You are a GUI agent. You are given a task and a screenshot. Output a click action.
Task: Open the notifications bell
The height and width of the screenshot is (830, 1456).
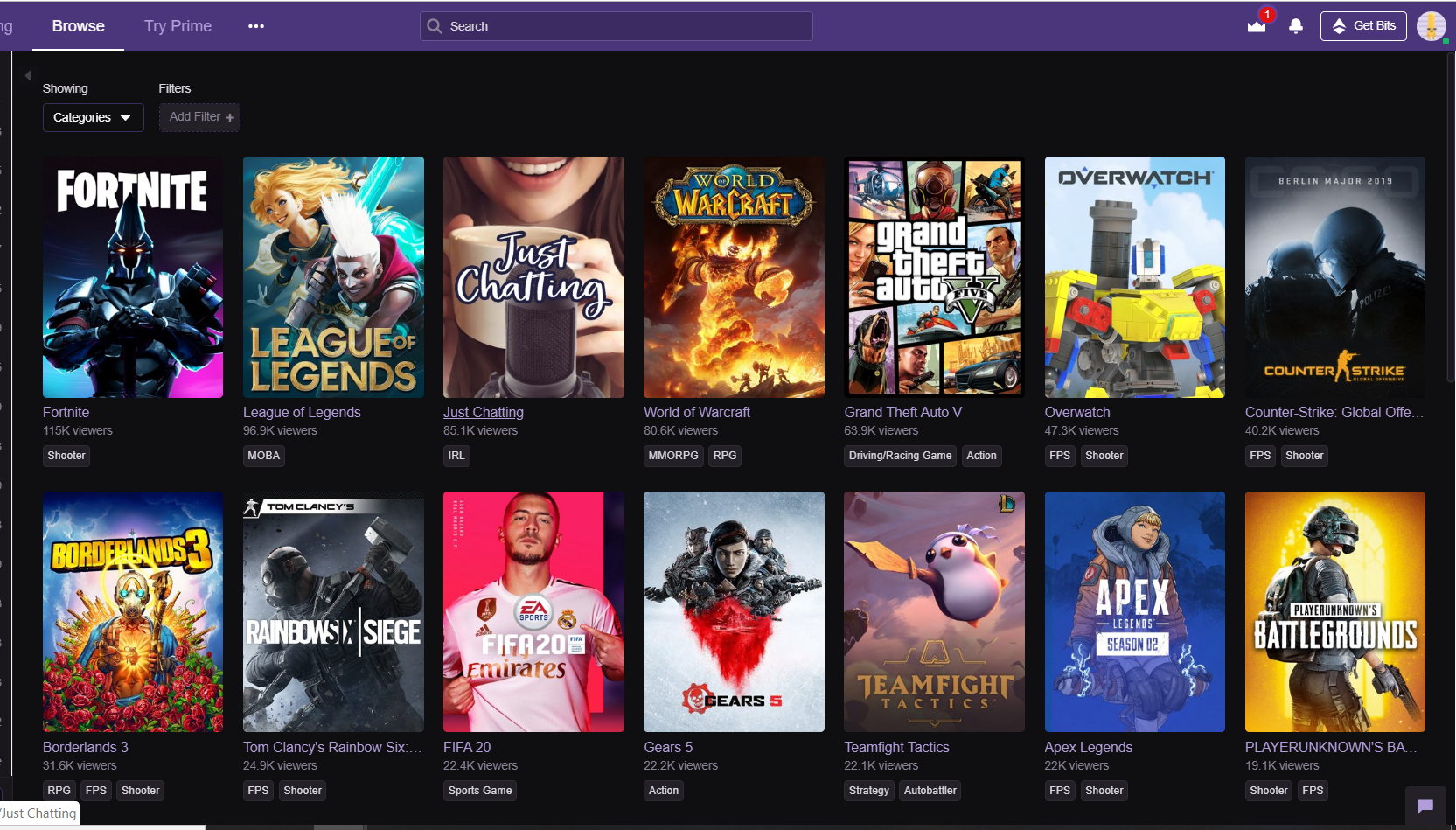(x=1296, y=26)
